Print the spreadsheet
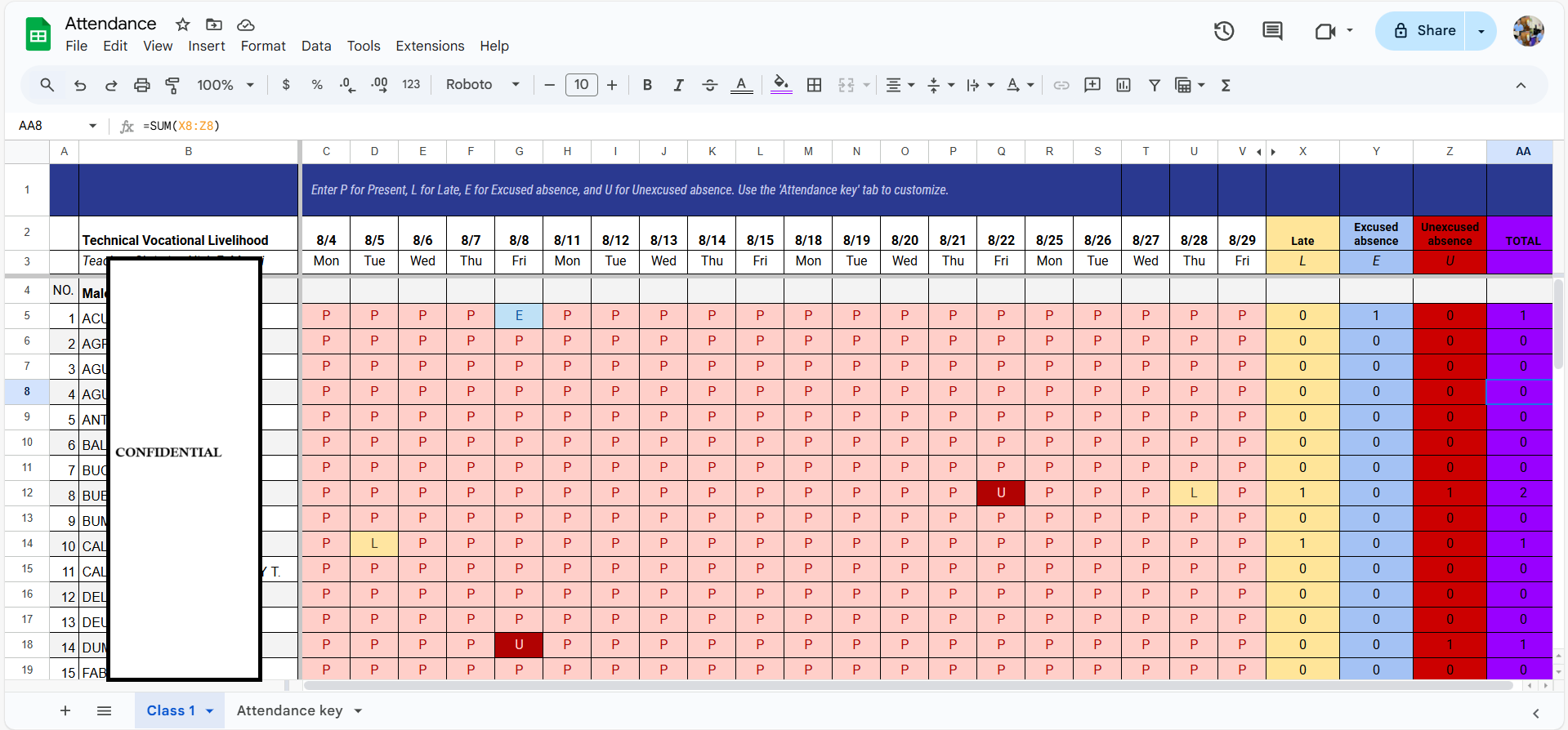The width and height of the screenshot is (1568, 730). coord(142,85)
